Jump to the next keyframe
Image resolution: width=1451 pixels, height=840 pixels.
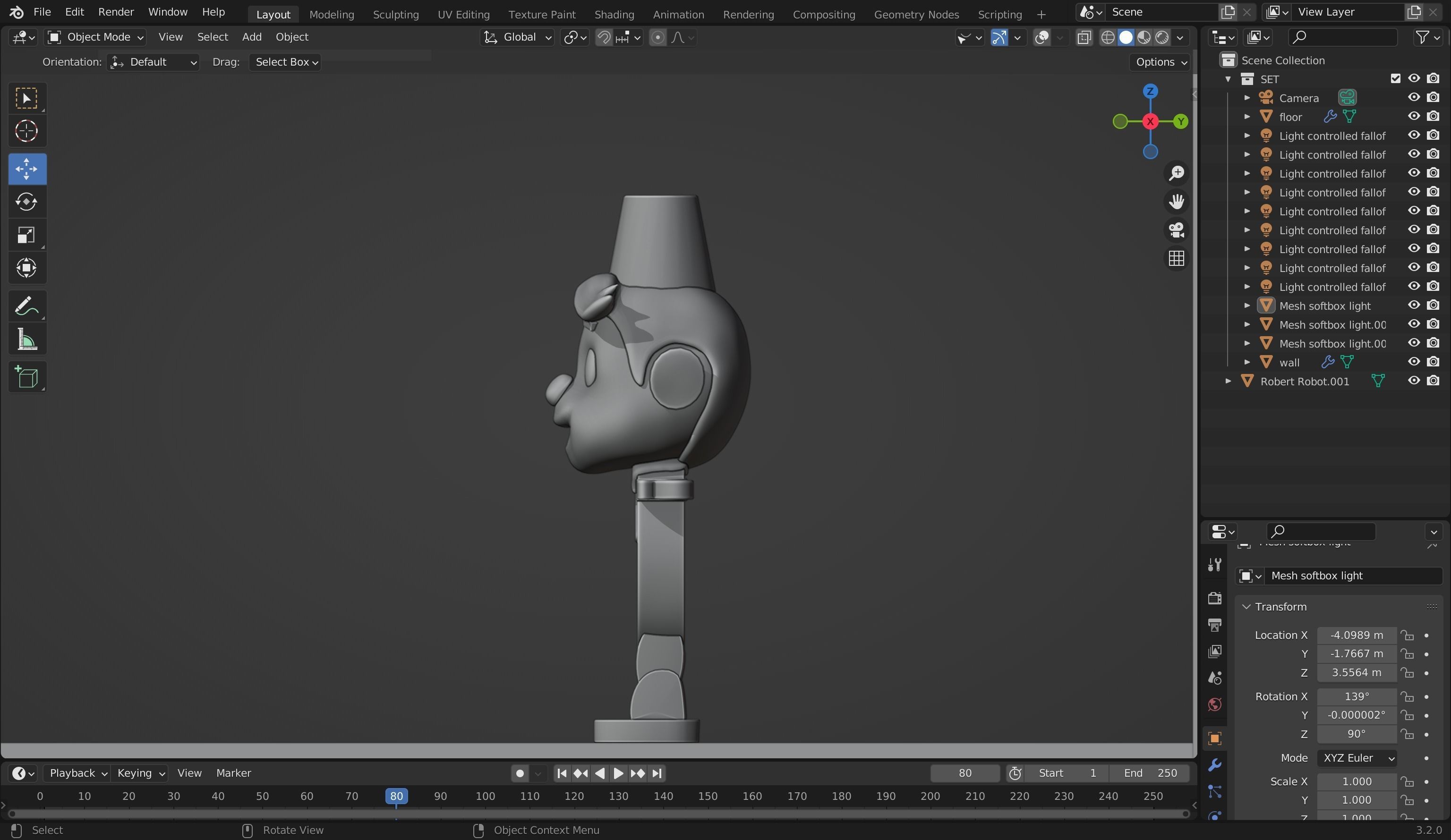(x=637, y=773)
